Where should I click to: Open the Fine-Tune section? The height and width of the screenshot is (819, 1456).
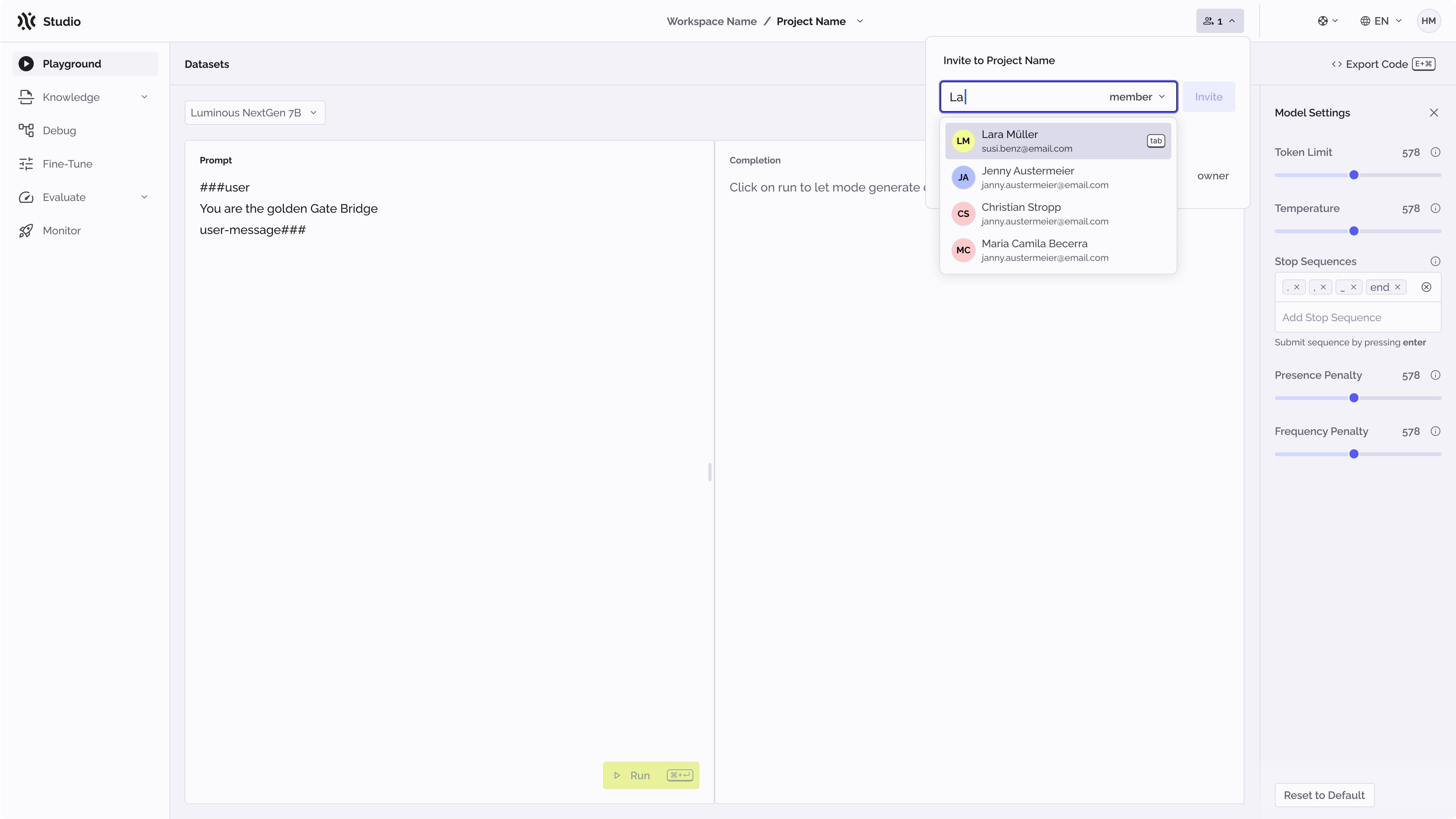[x=68, y=163]
